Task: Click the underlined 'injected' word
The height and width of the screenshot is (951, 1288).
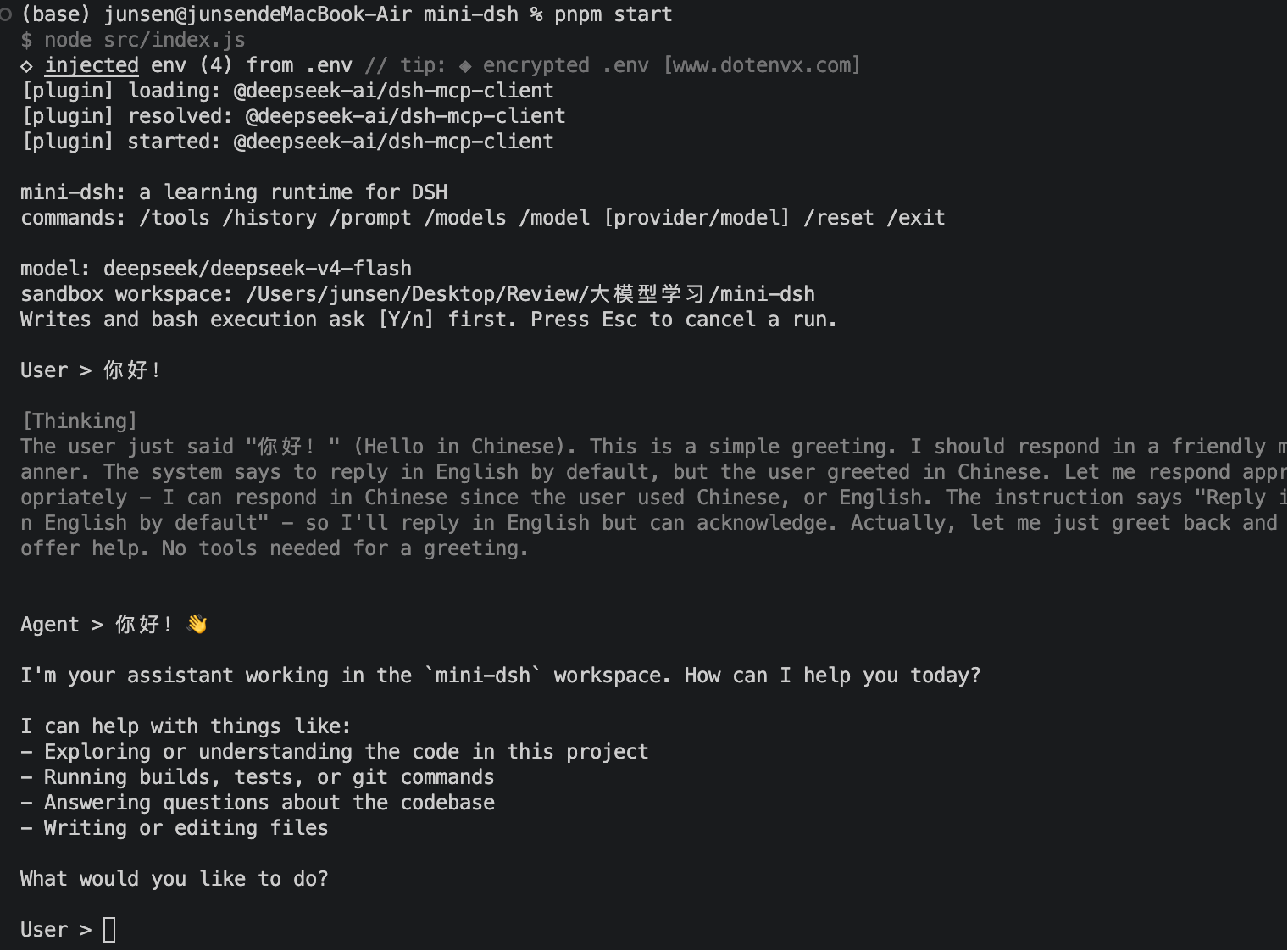Action: 92,65
